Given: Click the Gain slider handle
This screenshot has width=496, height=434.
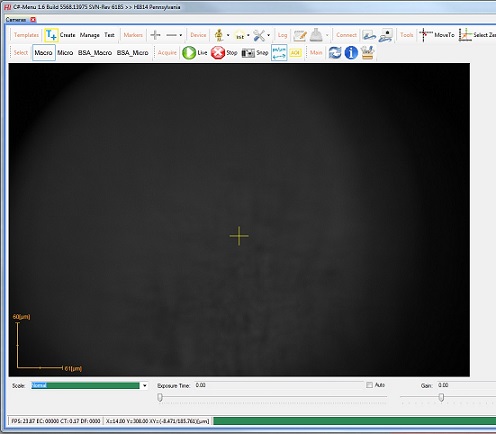Looking at the screenshot, I should pyautogui.click(x=441, y=397).
